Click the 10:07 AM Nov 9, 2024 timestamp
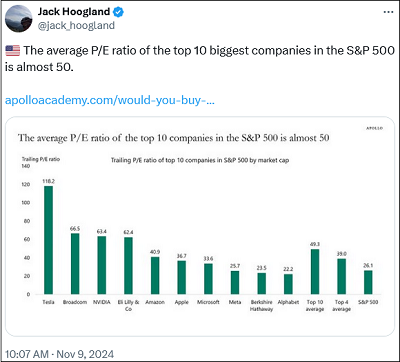This screenshot has height=362, width=400. click(59, 354)
